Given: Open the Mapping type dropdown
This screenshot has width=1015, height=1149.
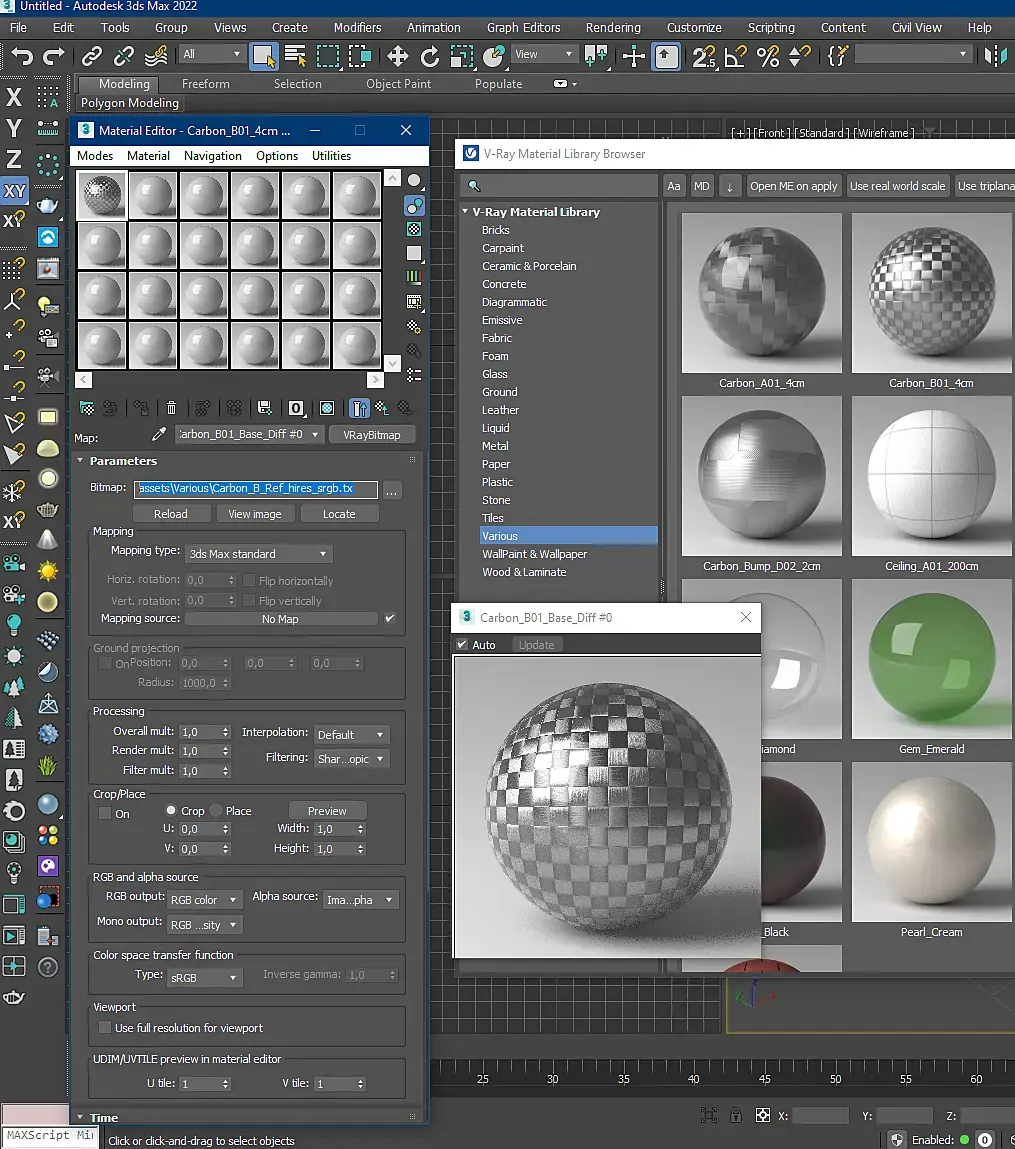Looking at the screenshot, I should [259, 554].
